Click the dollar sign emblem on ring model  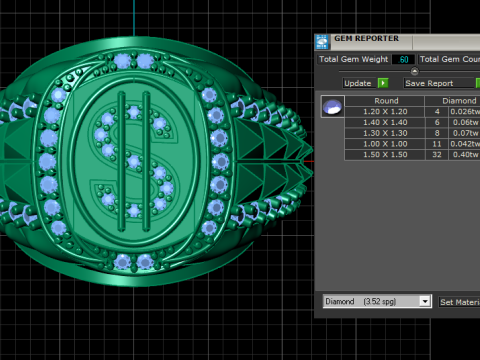pos(134,162)
